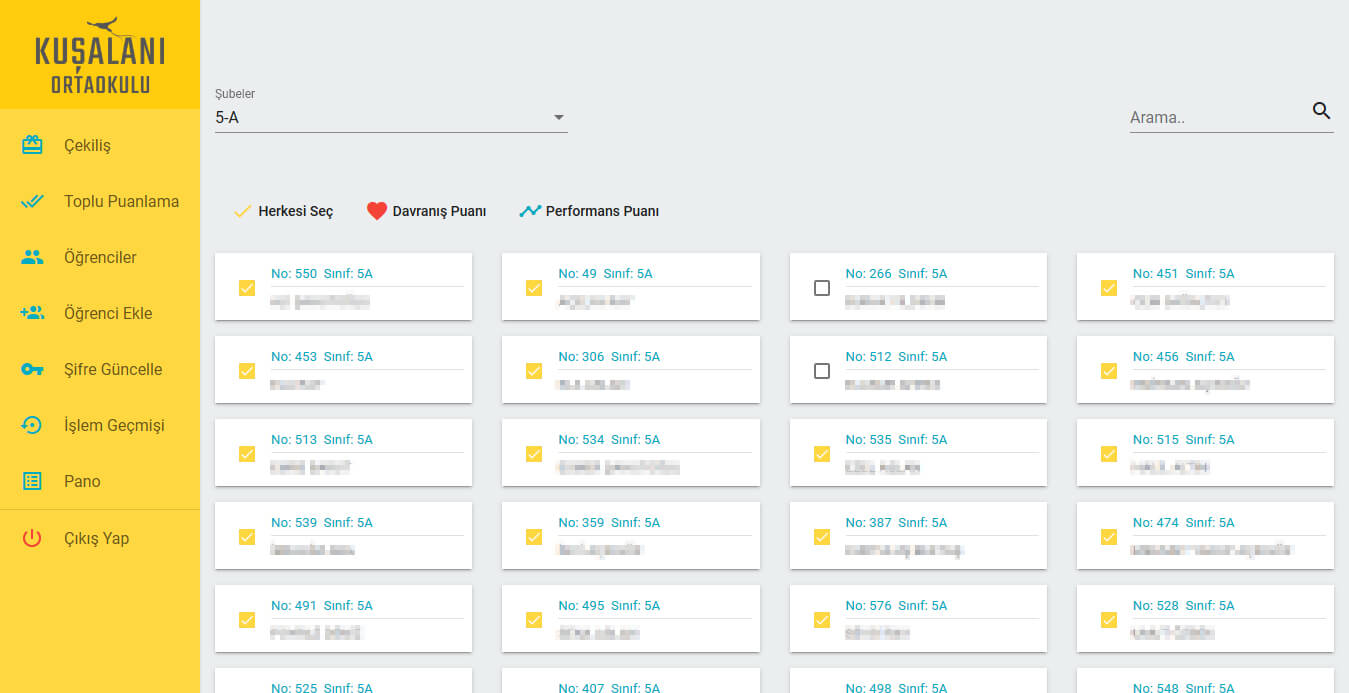Viewport: 1349px width, 693px height.
Task: Click the Arama search input field
Action: click(1215, 118)
